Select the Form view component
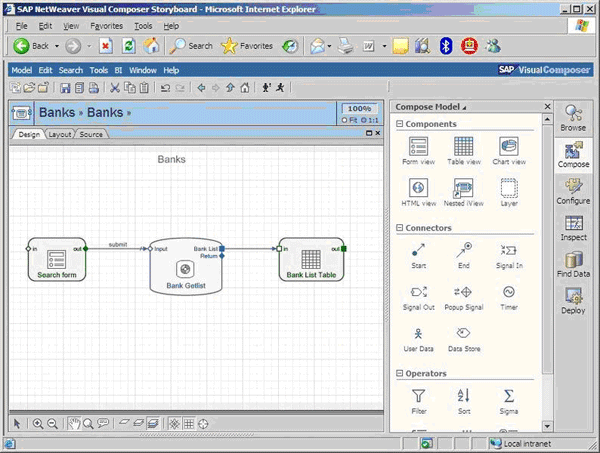The height and width of the screenshot is (453, 600). pos(418,151)
